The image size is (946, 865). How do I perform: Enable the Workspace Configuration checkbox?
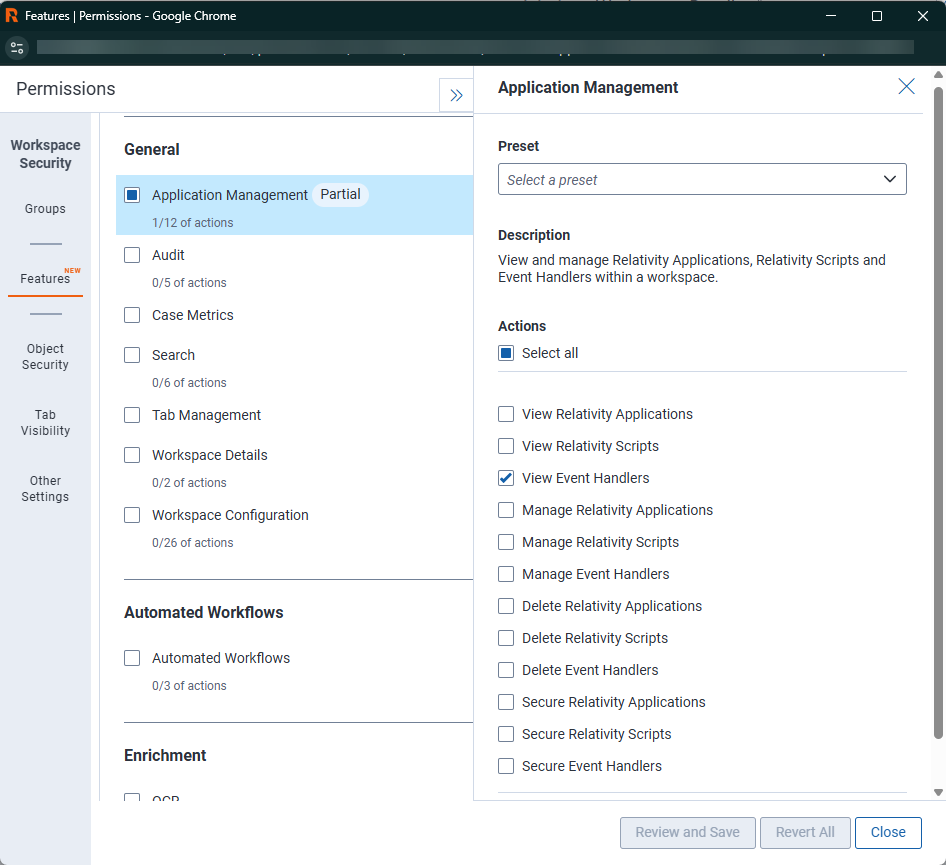(132, 515)
